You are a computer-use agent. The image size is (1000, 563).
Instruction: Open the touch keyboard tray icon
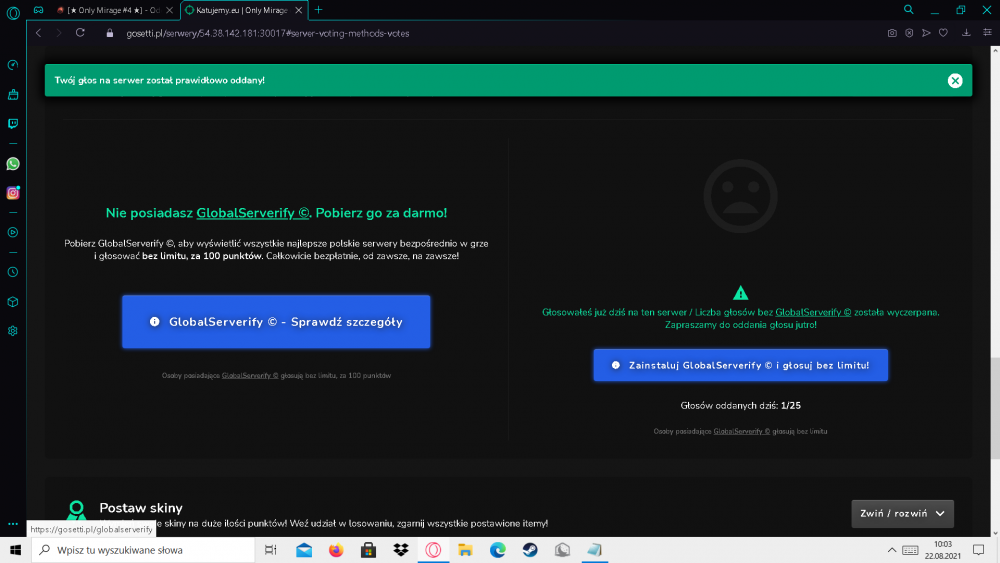pyautogui.click(x=910, y=550)
